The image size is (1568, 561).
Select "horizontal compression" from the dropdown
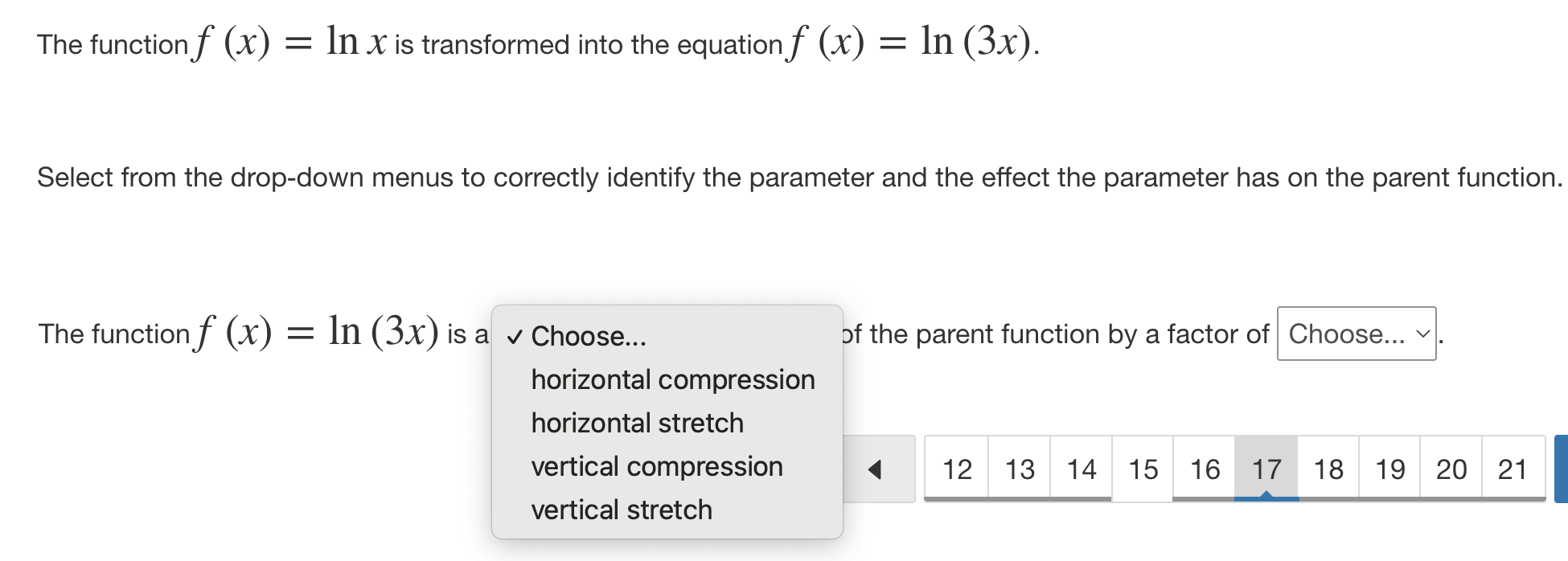pyautogui.click(x=672, y=379)
